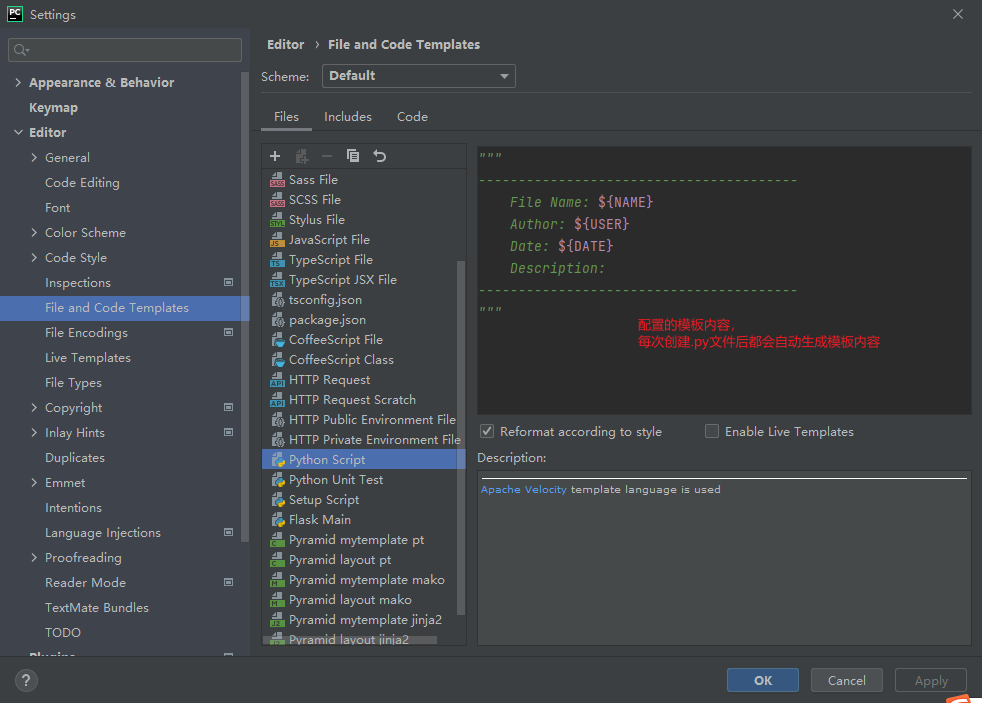Click the SCSS File template icon
Screen dimensions: 982x703
coord(277,200)
